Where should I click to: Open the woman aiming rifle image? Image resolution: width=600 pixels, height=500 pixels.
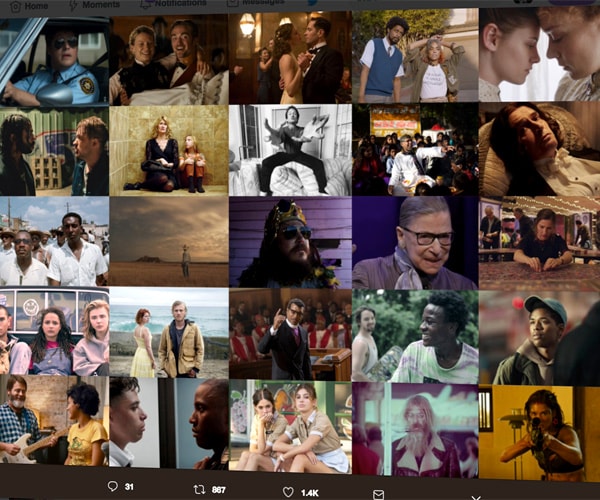click(x=539, y=433)
